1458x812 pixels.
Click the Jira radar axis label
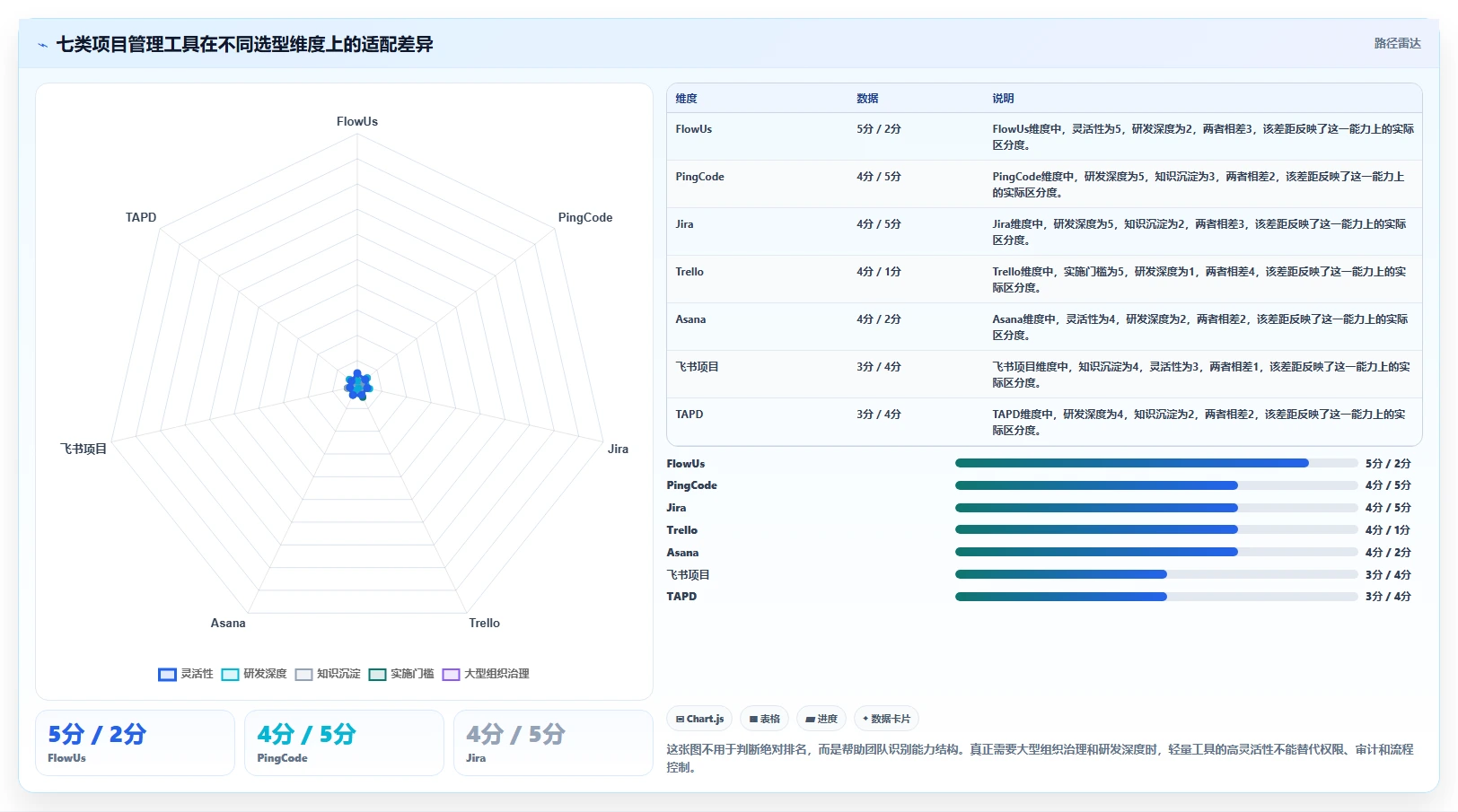[618, 449]
